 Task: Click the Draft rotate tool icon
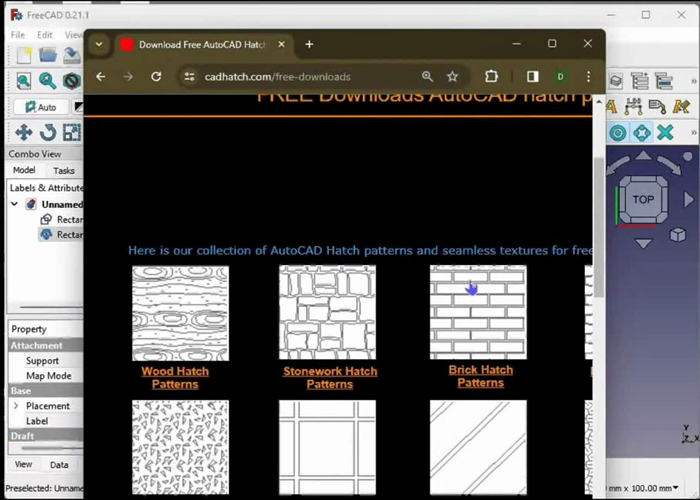pos(47,132)
